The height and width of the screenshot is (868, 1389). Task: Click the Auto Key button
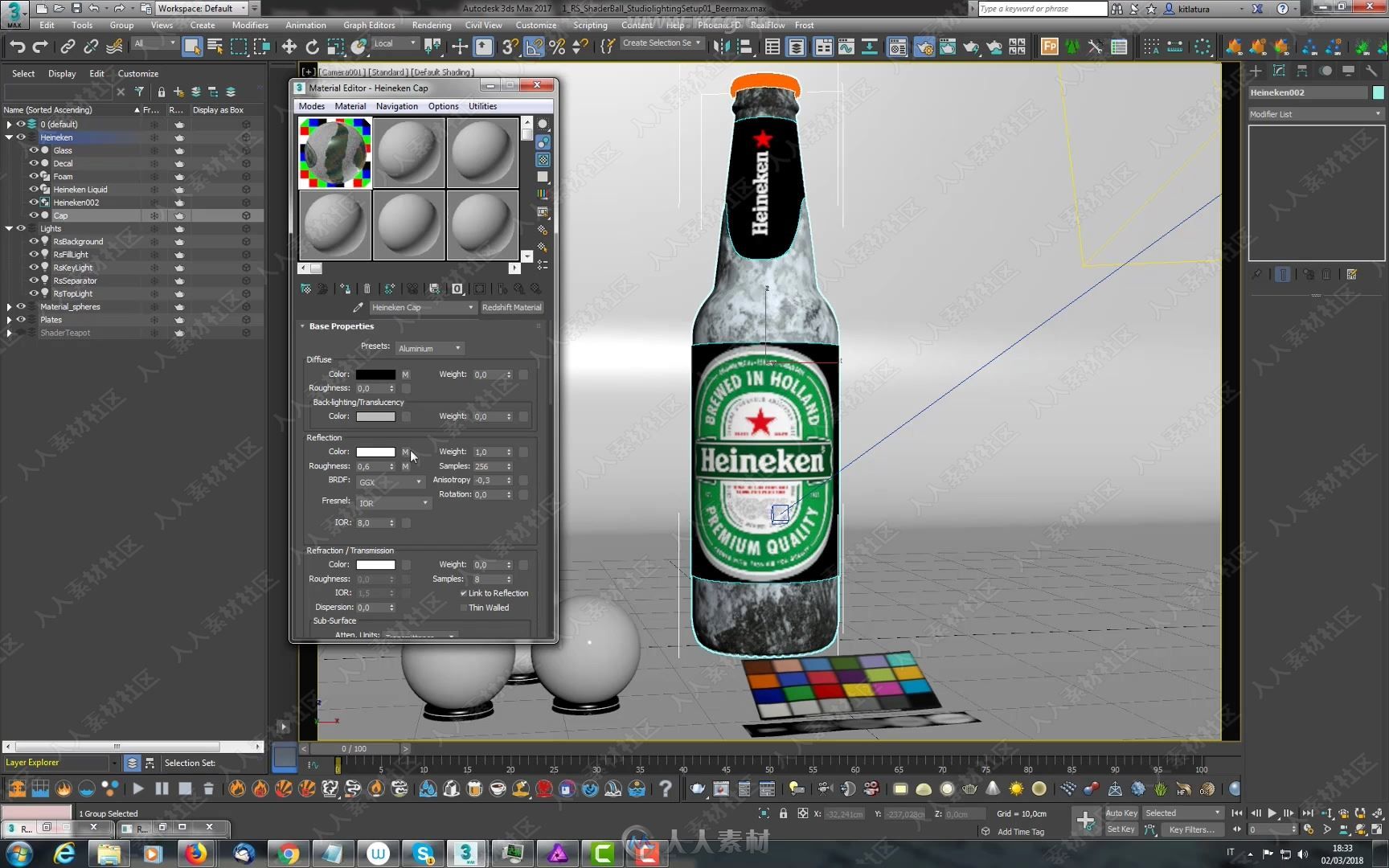pyautogui.click(x=1121, y=813)
